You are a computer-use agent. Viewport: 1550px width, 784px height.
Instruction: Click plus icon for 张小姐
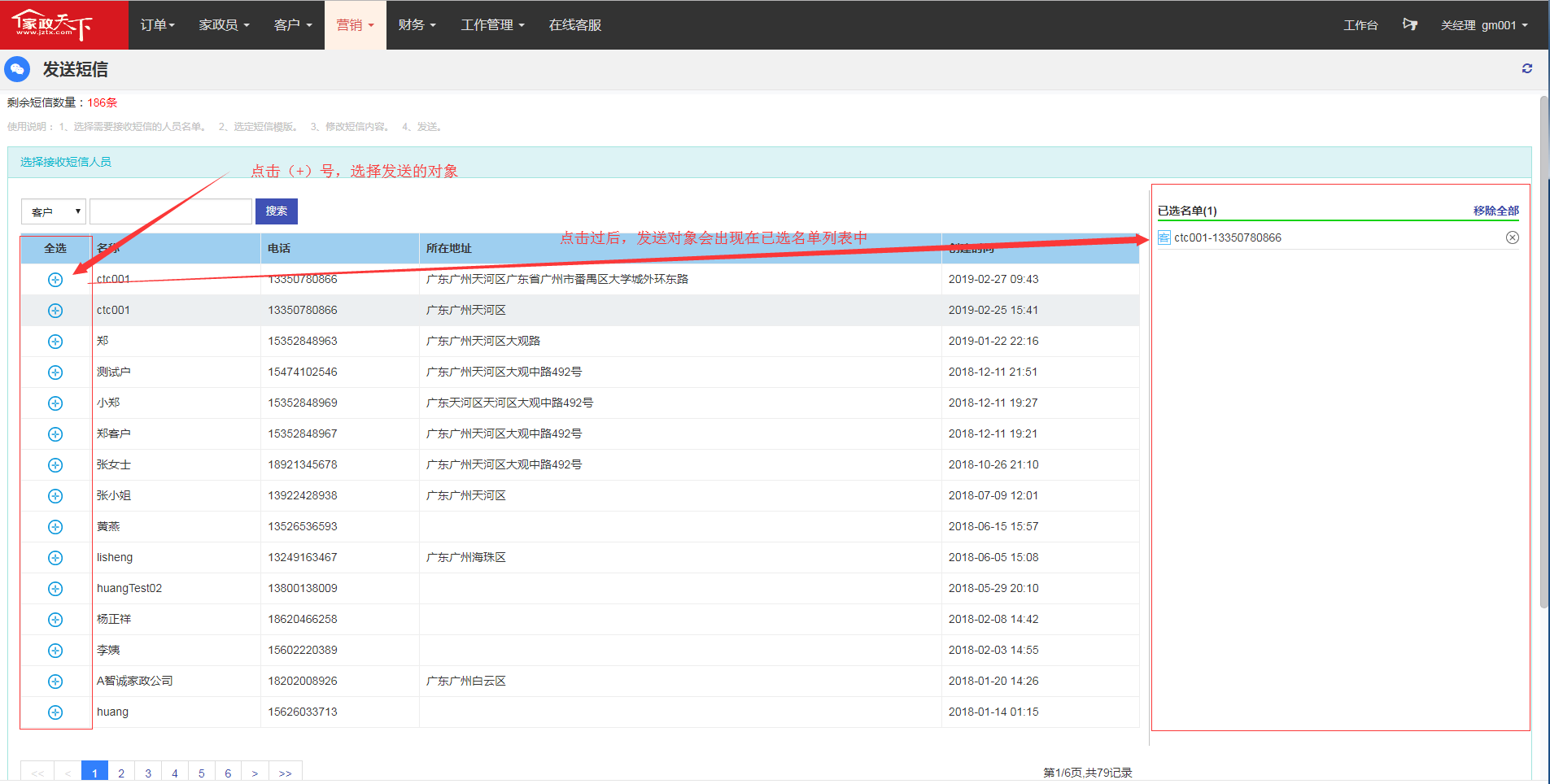click(55, 496)
